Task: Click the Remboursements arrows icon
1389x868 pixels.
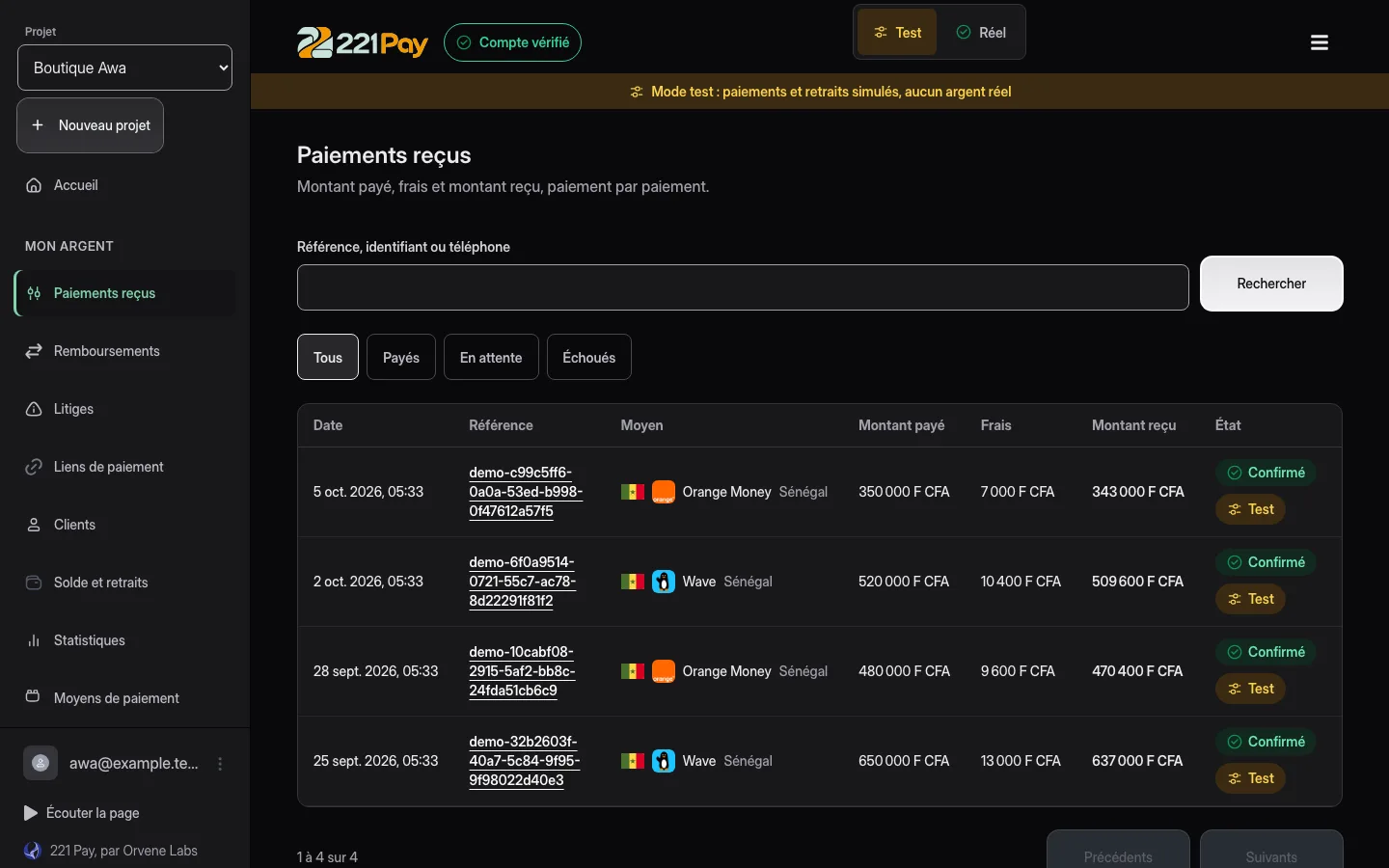Action: (34, 351)
